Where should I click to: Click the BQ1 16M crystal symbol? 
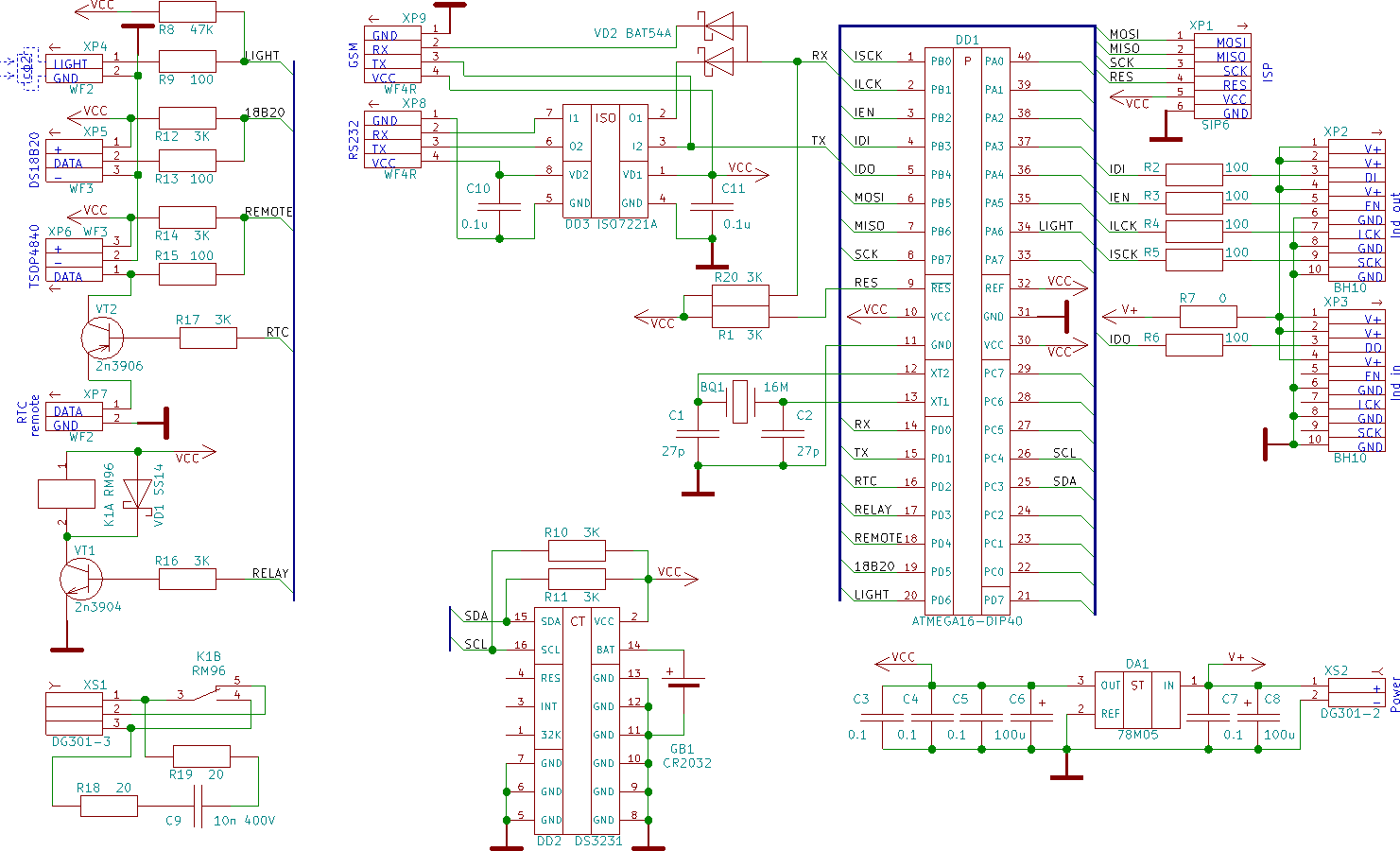coord(740,402)
